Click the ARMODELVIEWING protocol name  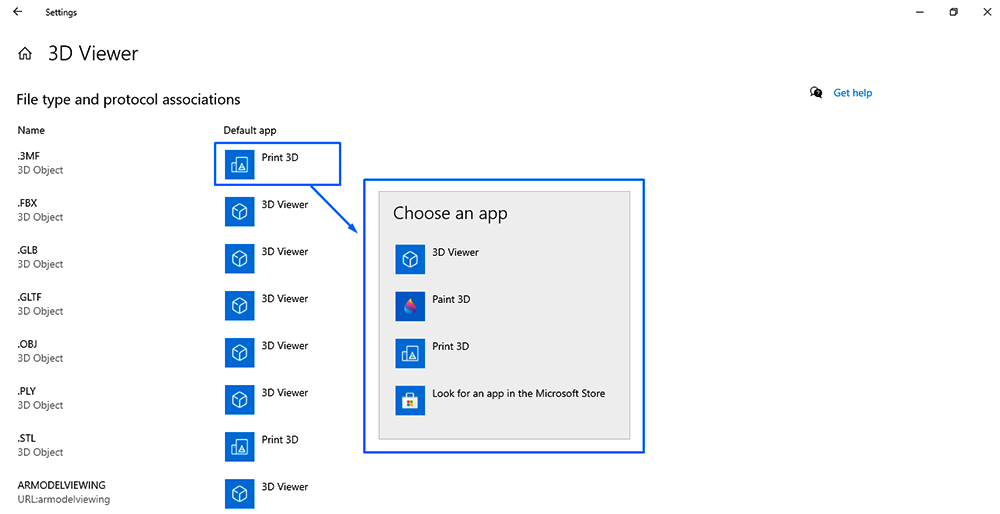click(61, 485)
